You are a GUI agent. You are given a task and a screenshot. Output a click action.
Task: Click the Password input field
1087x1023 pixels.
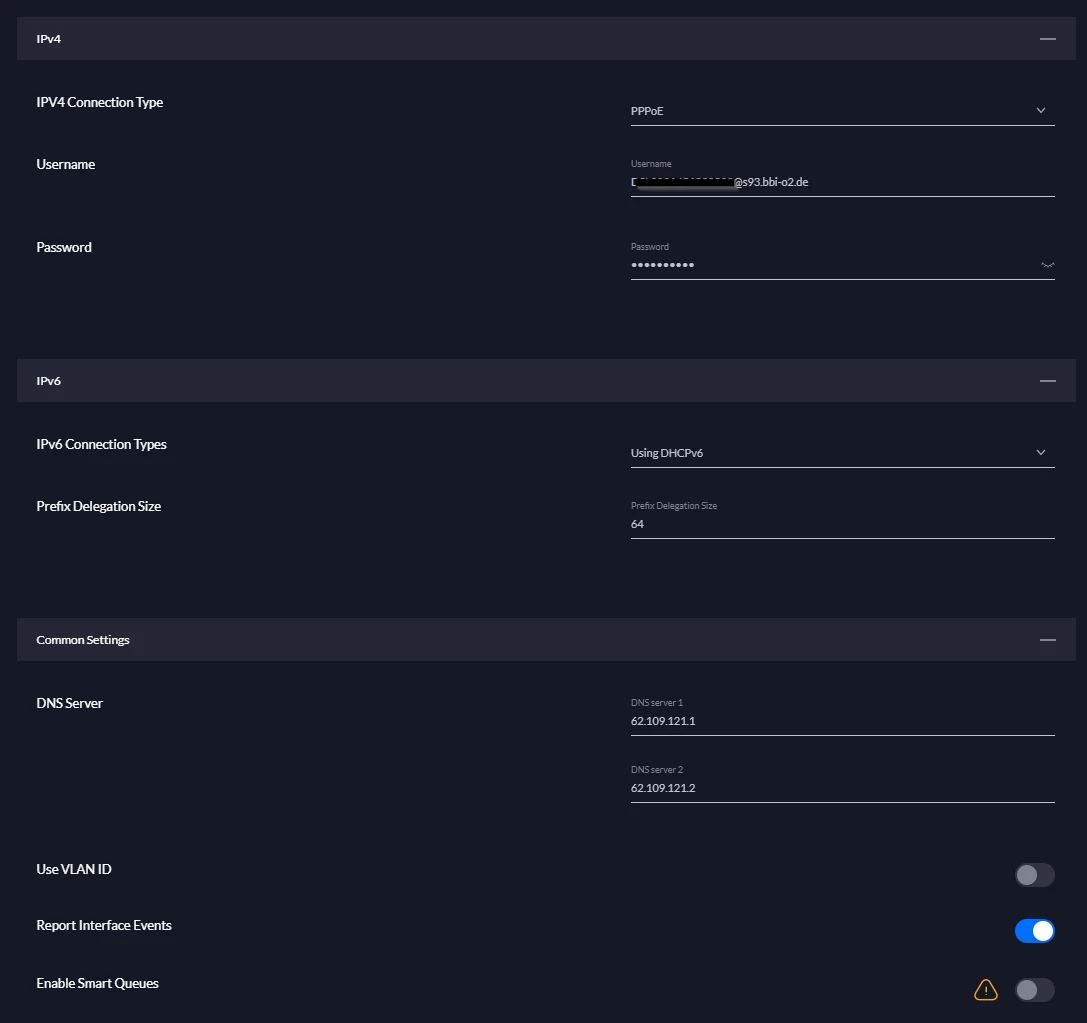tap(830, 265)
